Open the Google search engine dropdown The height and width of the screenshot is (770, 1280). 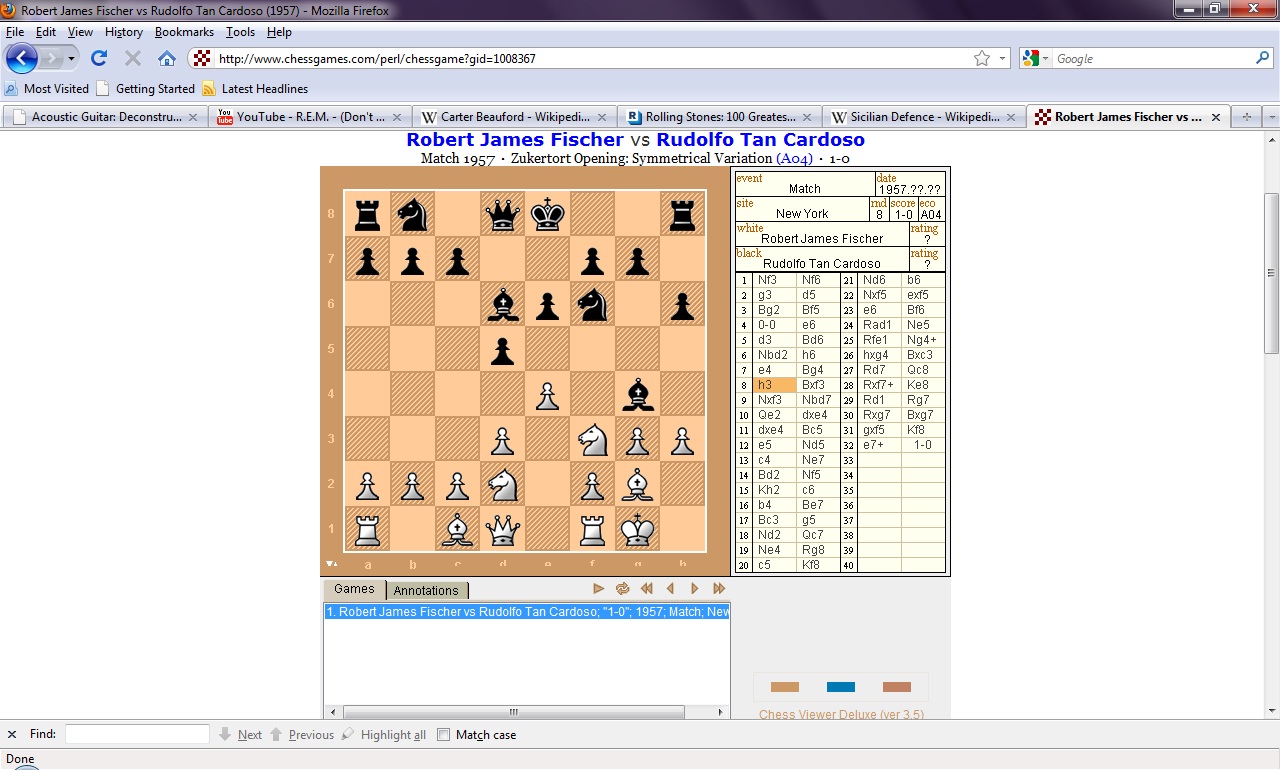point(1036,59)
